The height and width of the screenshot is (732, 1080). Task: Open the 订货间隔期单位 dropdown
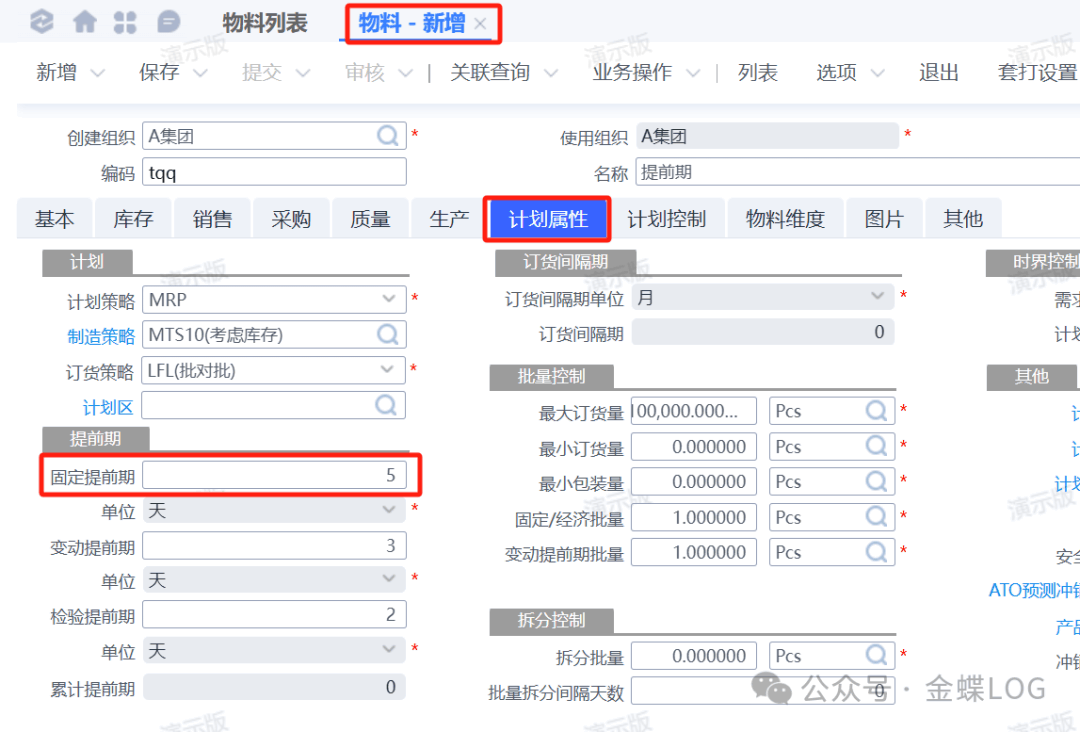click(x=877, y=297)
